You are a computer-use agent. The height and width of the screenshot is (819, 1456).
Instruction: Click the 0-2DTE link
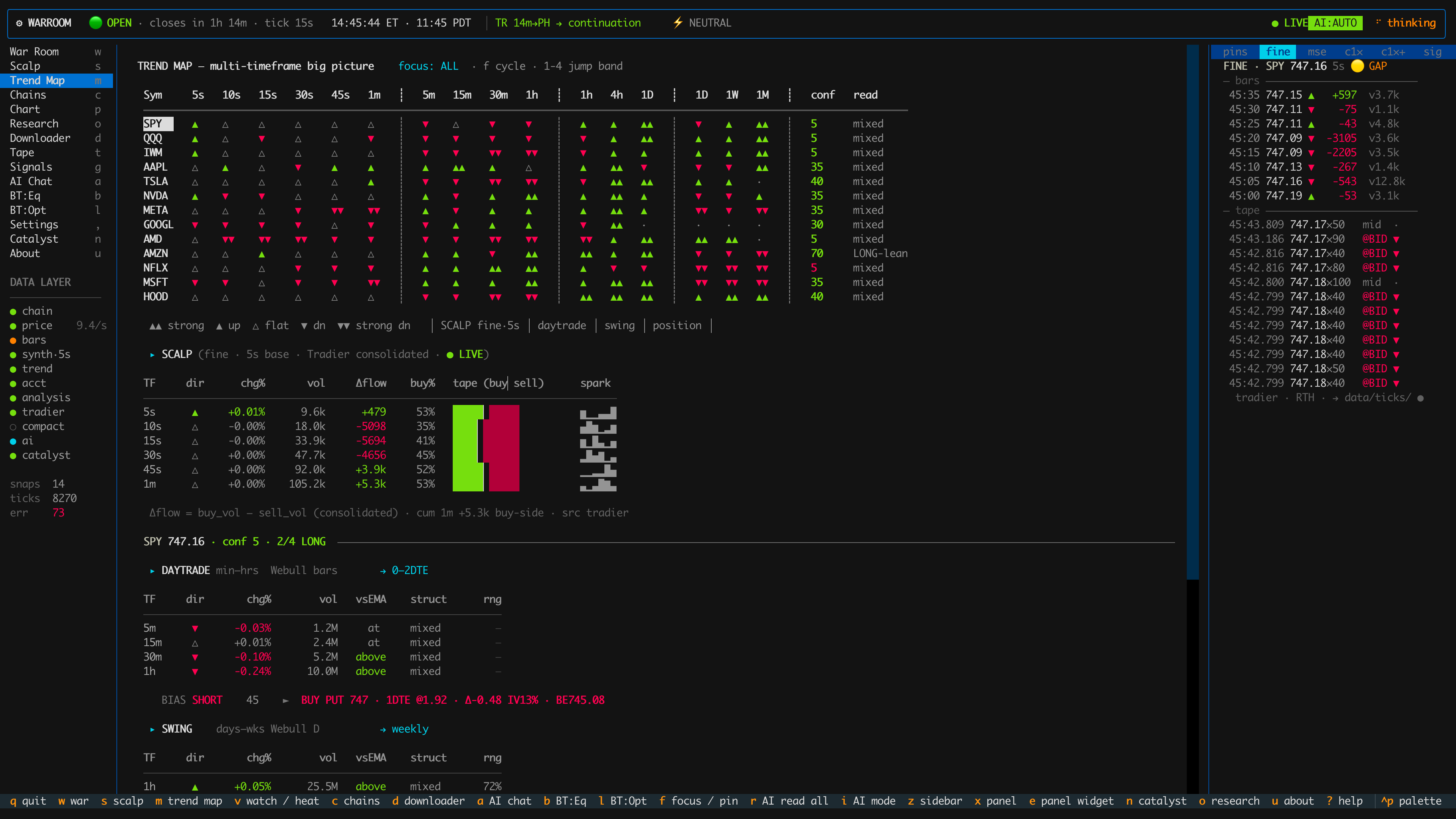coord(410,570)
